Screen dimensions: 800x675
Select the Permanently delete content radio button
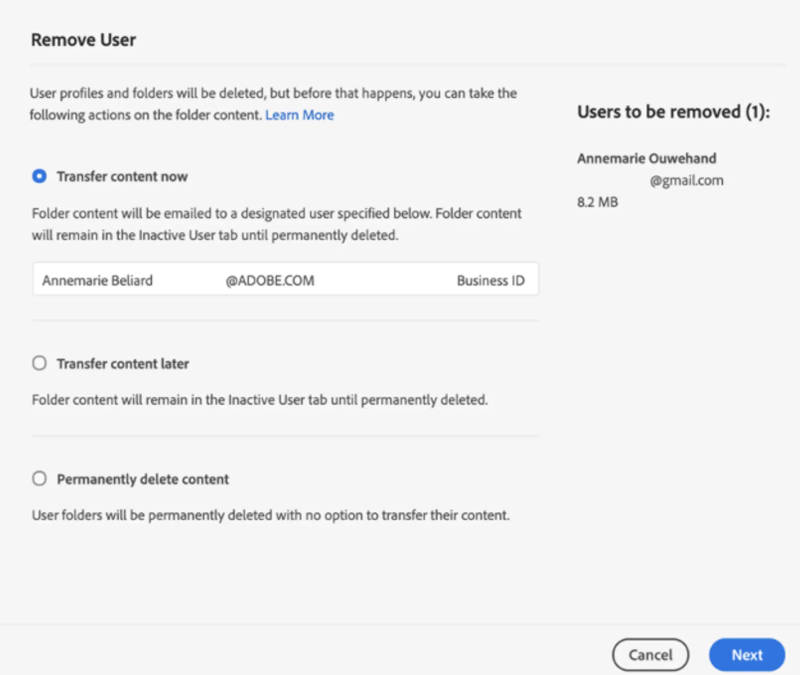[x=39, y=479]
